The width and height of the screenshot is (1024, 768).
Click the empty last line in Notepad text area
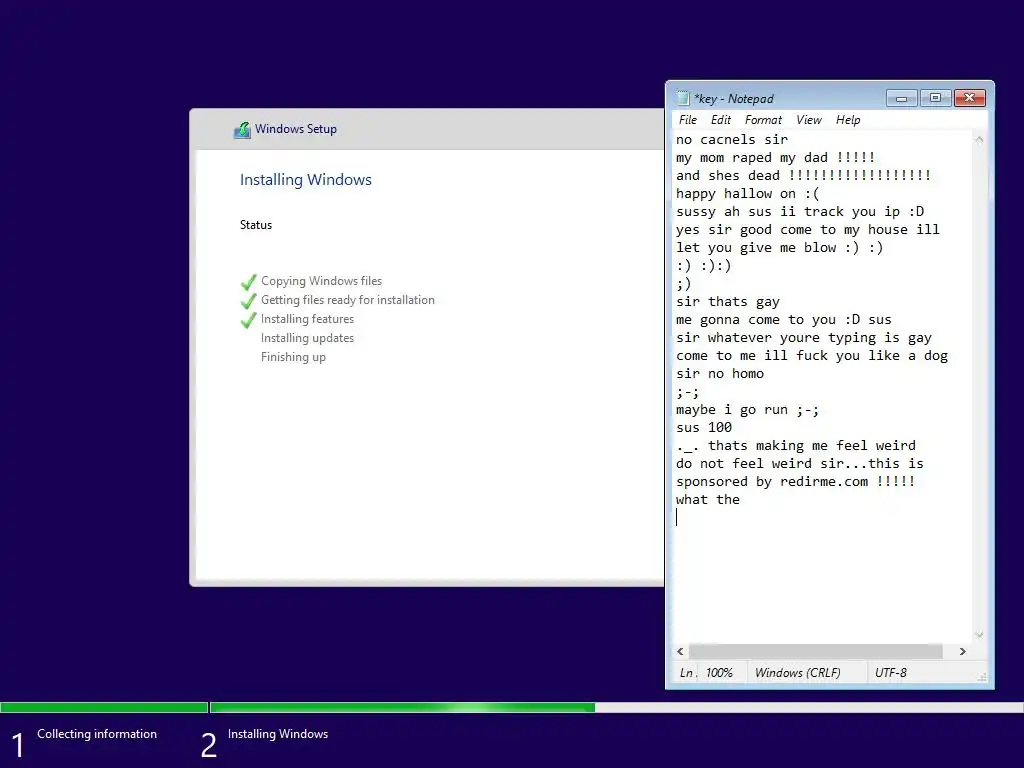click(823, 518)
